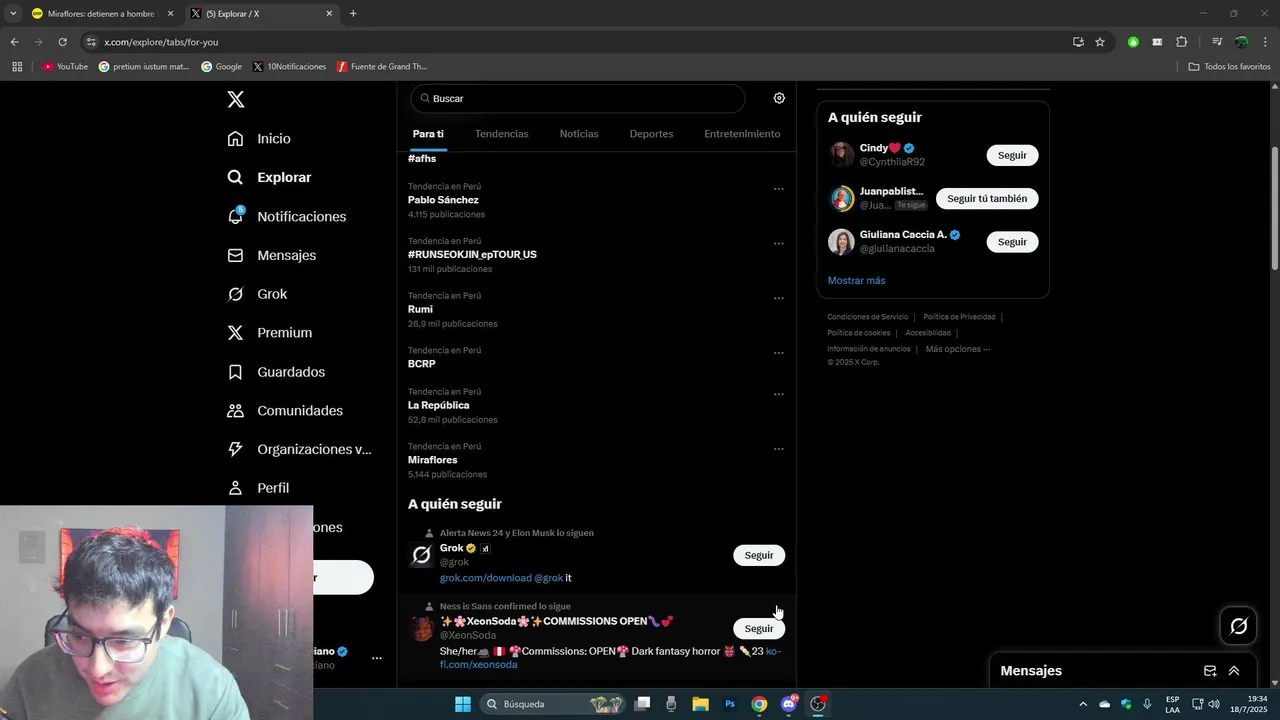The height and width of the screenshot is (720, 1280).
Task: Expand Más opciones footer menu
Action: 958,349
